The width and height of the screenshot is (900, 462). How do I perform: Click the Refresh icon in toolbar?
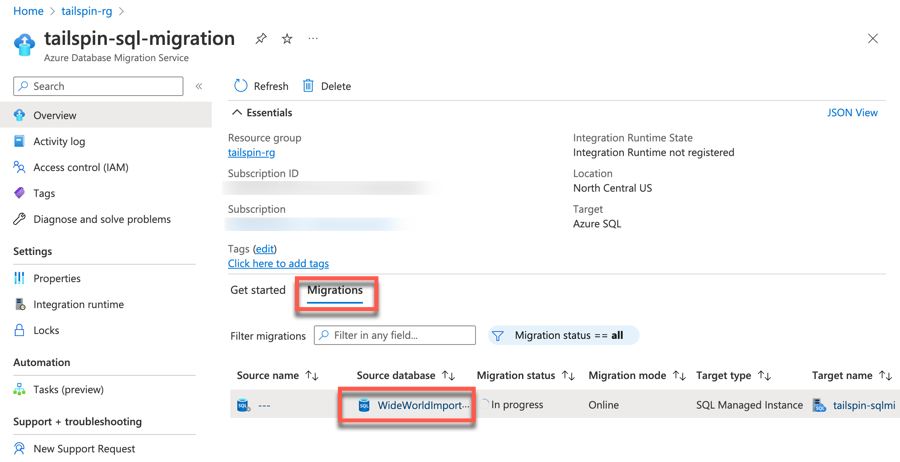click(x=241, y=86)
